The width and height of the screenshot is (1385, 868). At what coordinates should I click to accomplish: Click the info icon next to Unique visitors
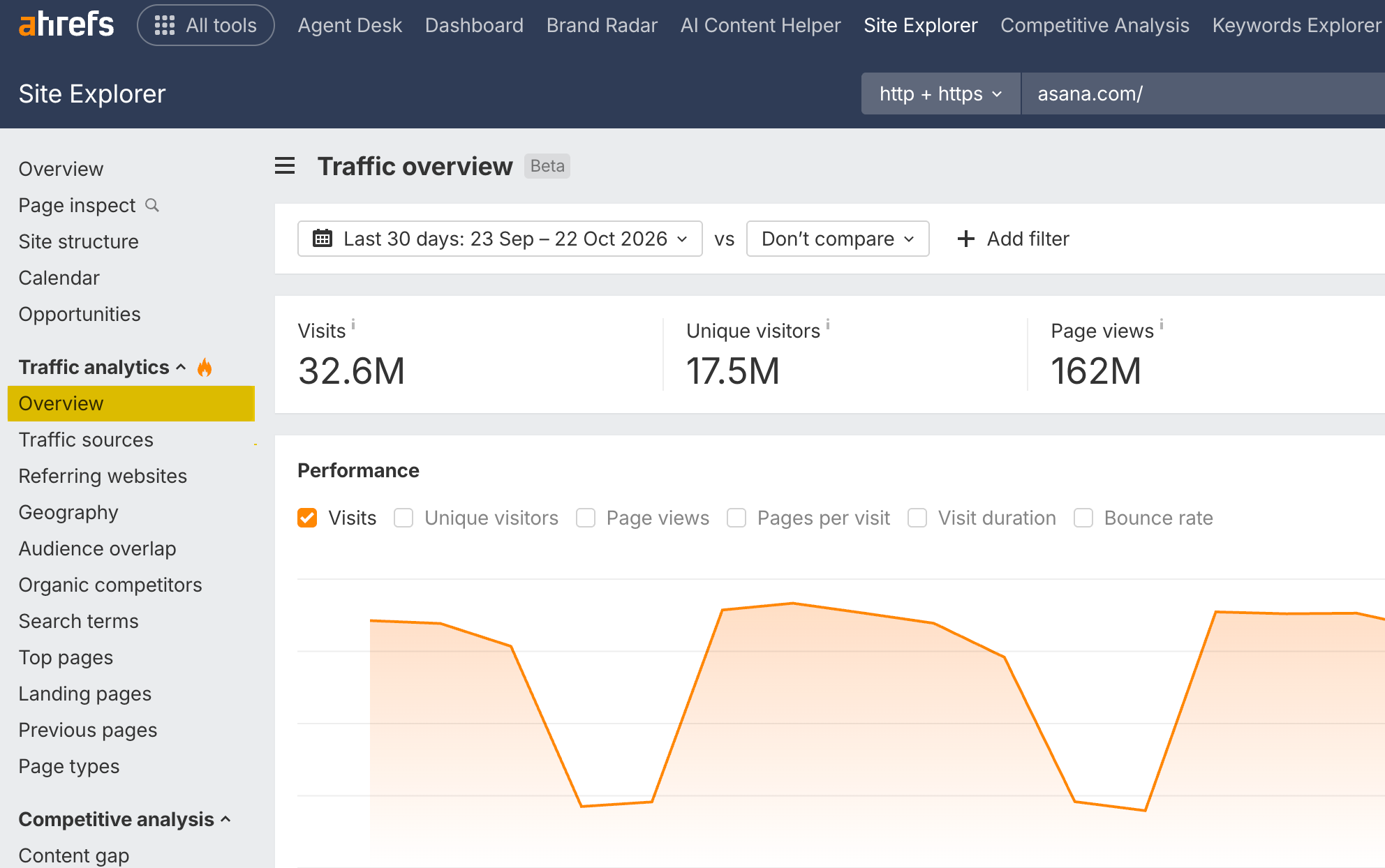click(x=828, y=324)
